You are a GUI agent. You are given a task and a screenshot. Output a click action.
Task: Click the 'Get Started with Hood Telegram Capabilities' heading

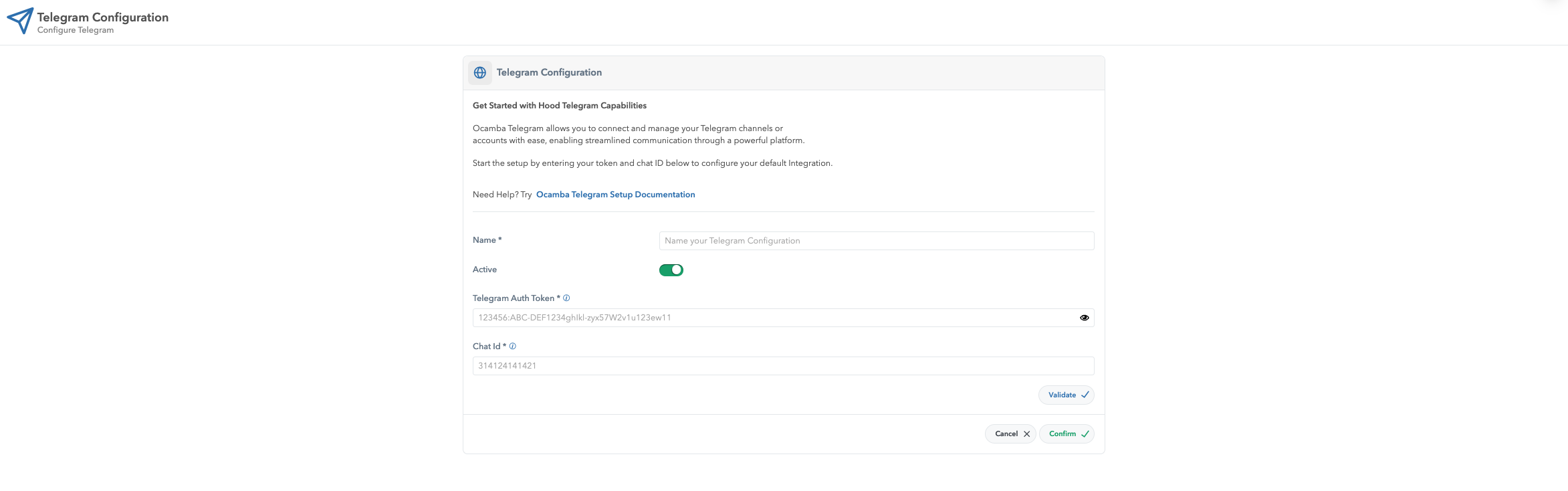point(560,106)
